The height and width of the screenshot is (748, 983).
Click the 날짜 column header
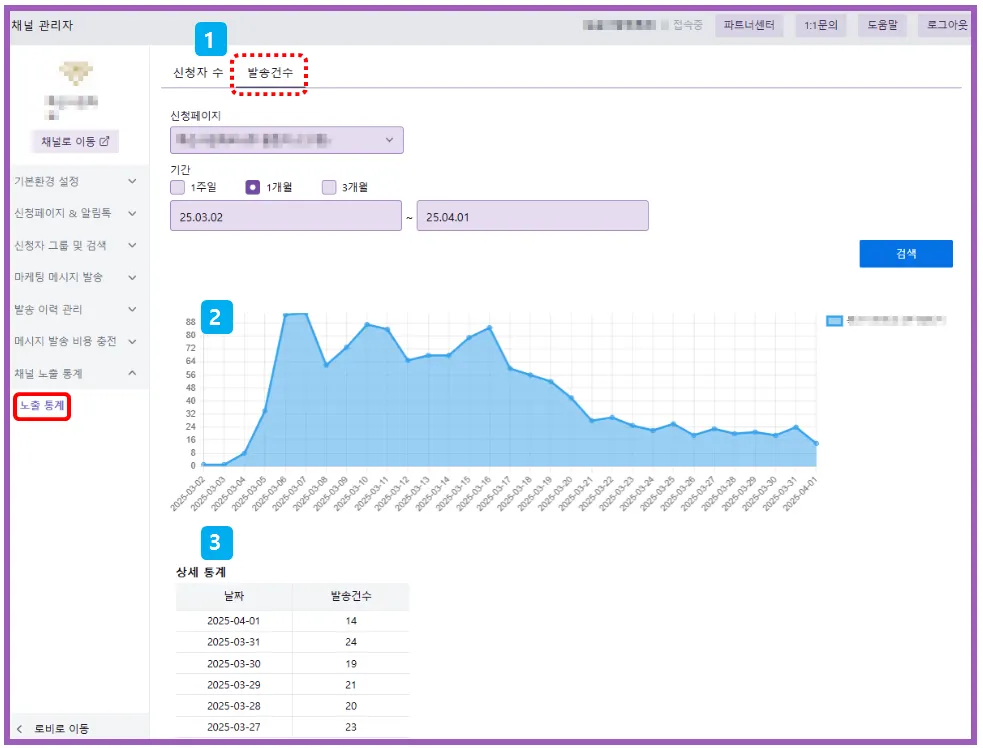(234, 596)
